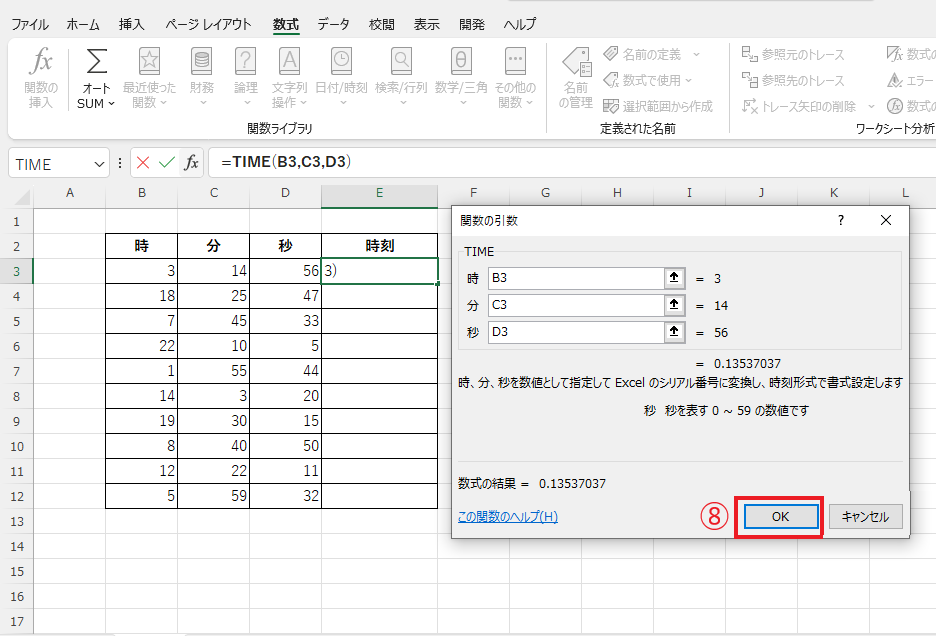Open Text functions (文字列操作) library
Screen dimensions: 936x636
(x=290, y=78)
